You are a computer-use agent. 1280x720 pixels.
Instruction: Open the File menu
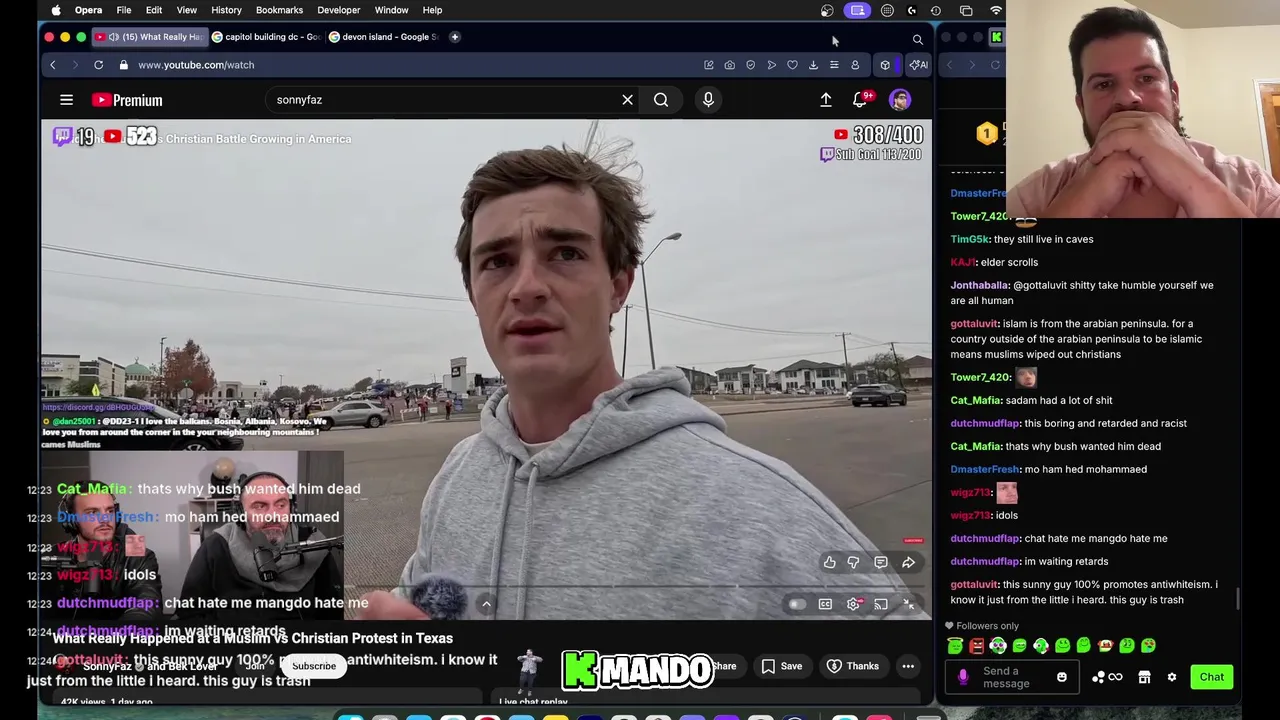click(x=123, y=10)
